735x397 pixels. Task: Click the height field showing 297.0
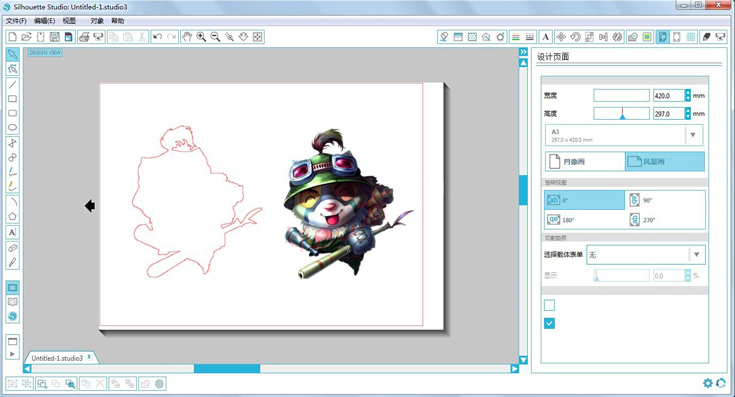point(669,113)
